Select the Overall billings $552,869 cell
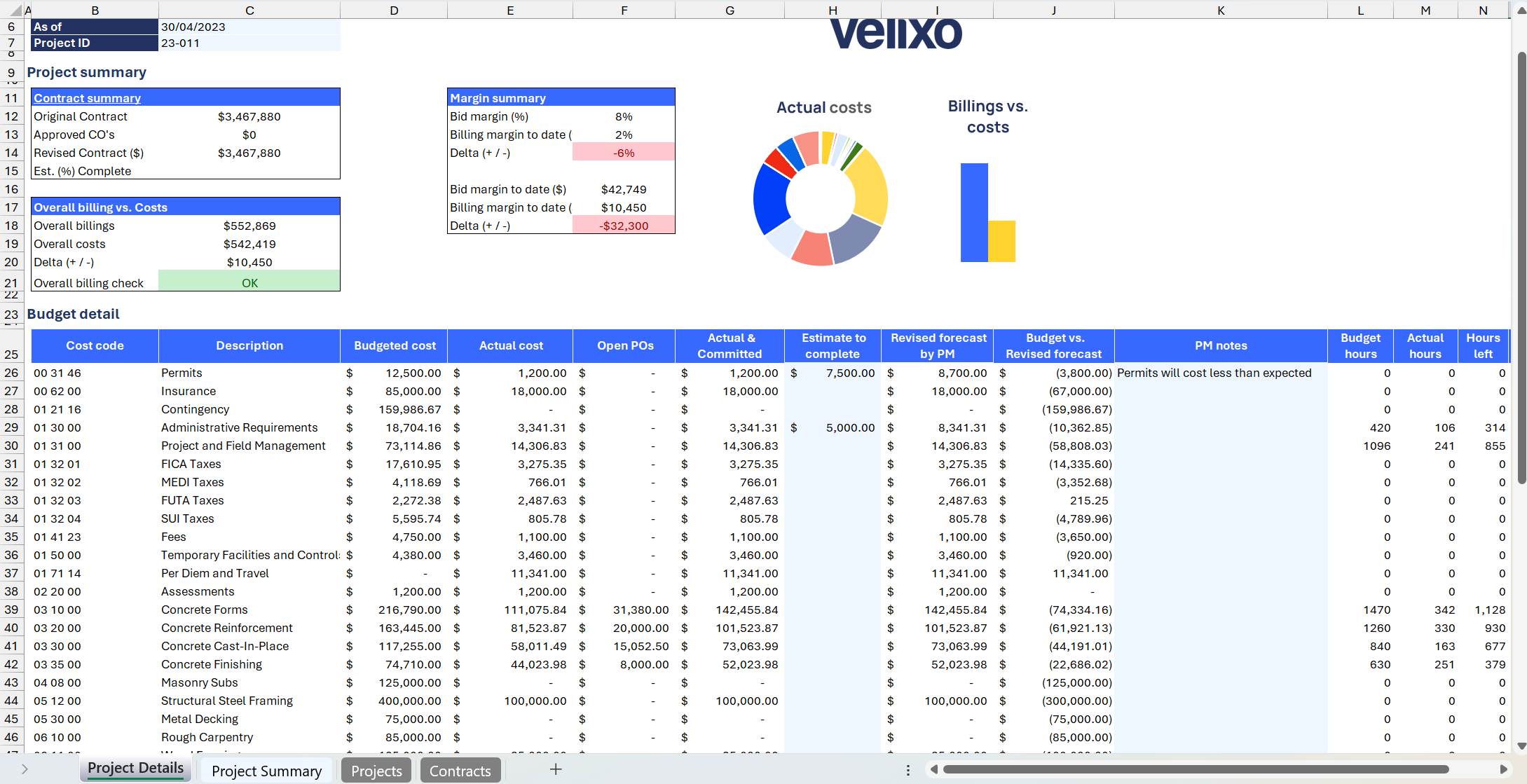The height and width of the screenshot is (784, 1527). tap(249, 226)
